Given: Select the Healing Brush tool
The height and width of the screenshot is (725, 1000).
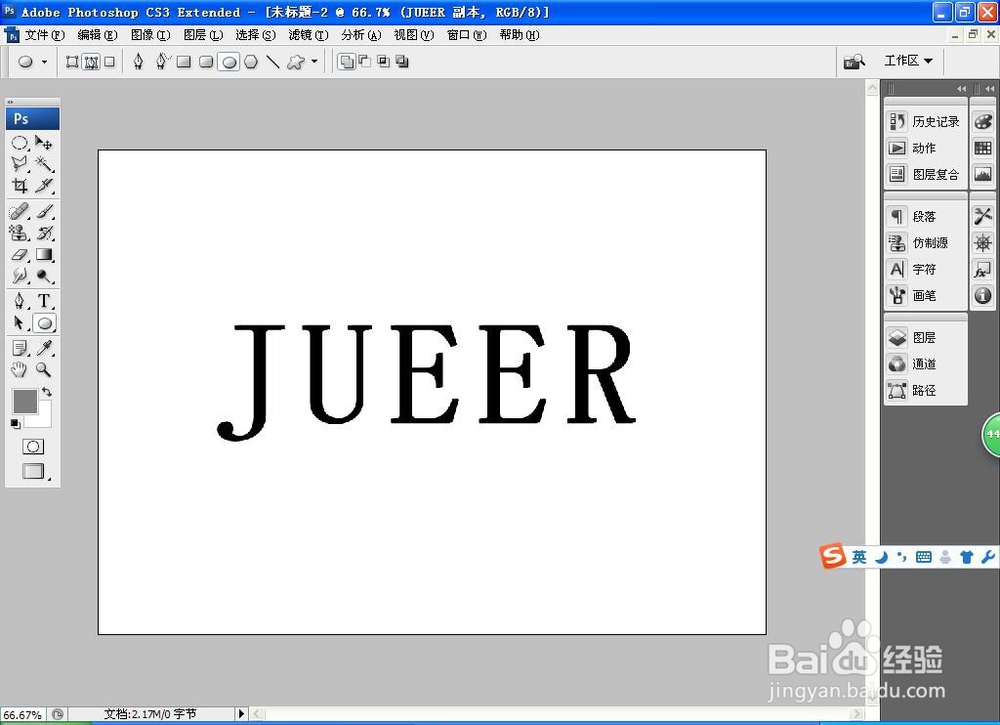Looking at the screenshot, I should point(19,211).
